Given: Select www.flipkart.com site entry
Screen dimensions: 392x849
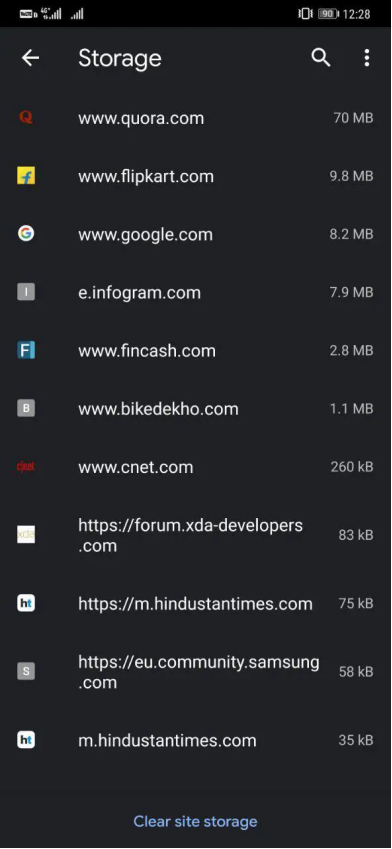Looking at the screenshot, I should coord(196,176).
